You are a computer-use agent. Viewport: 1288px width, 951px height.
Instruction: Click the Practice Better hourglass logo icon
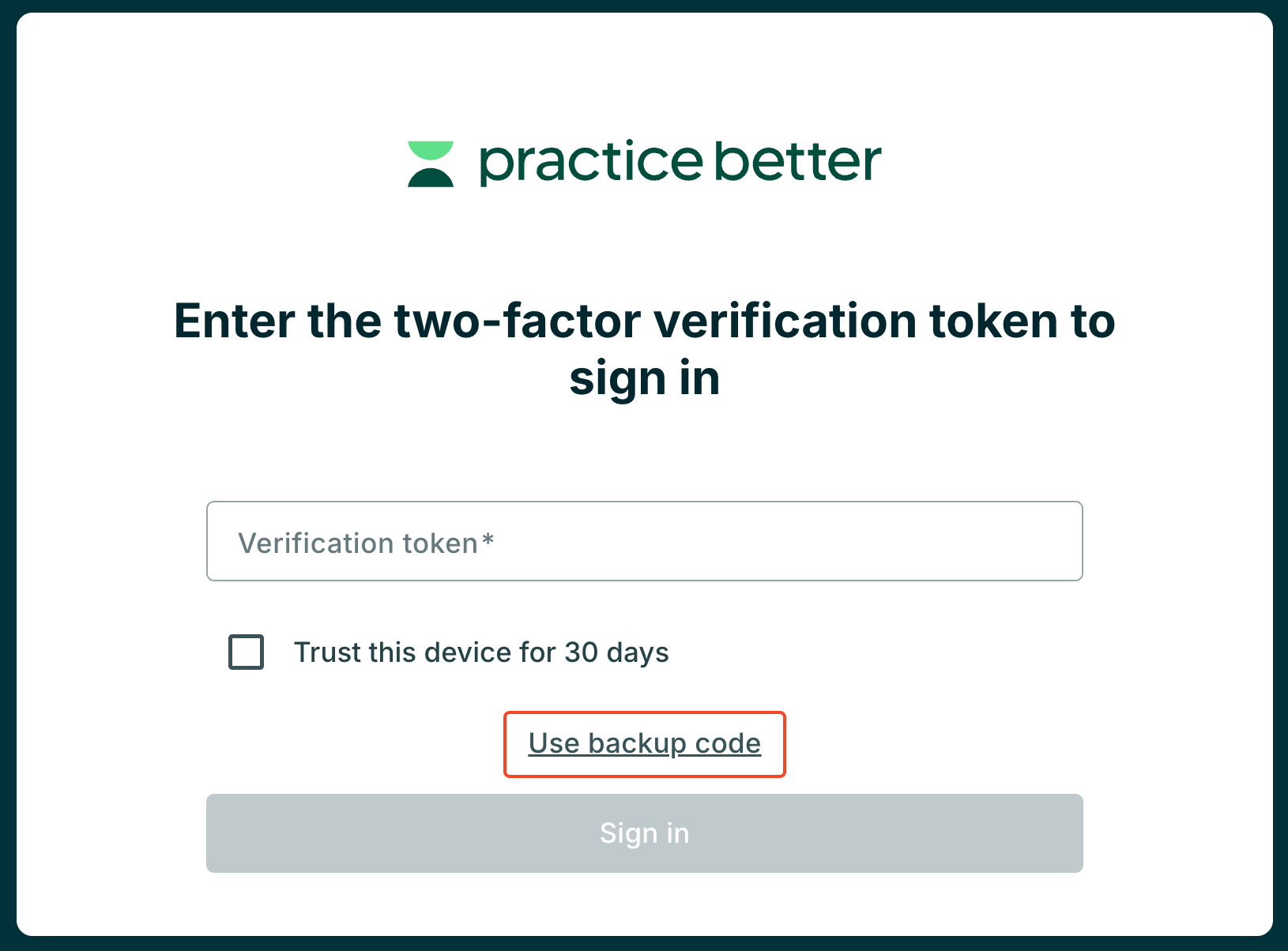click(431, 164)
